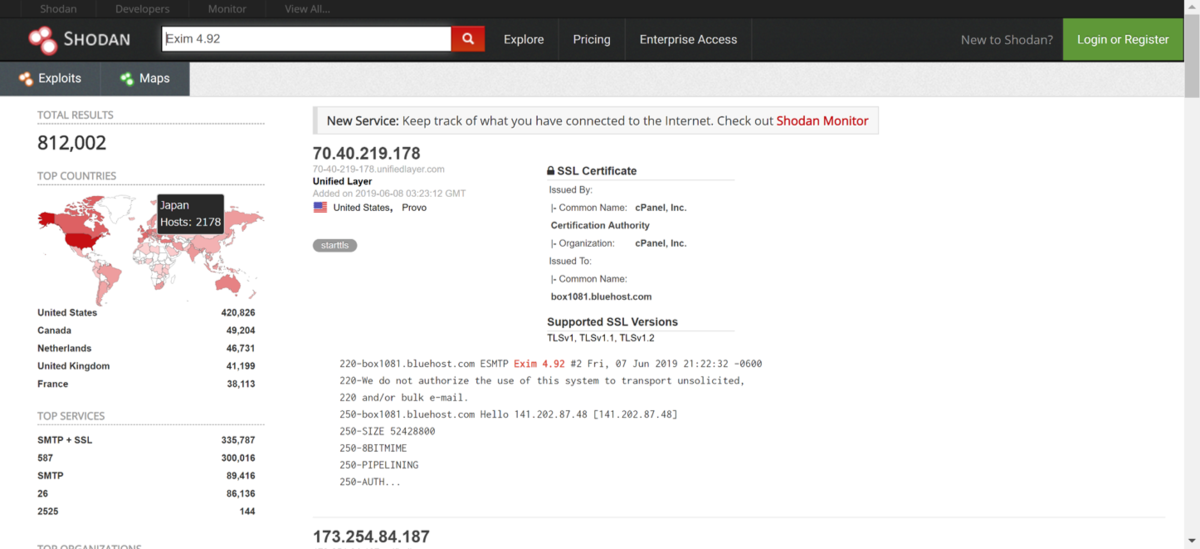This screenshot has width=1200, height=549.
Task: Click the Shodan logo icon
Action: (x=42, y=40)
